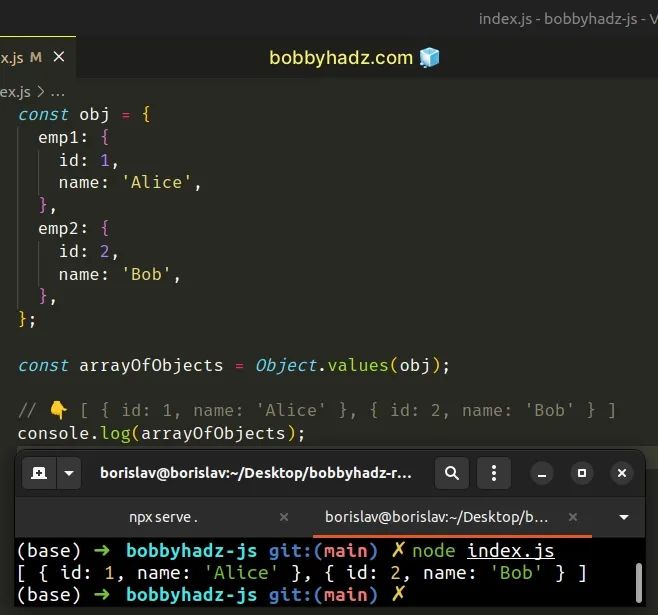Click the commented output line with pointing emoji
Viewport: 658px width, 615px height.
pos(317,411)
